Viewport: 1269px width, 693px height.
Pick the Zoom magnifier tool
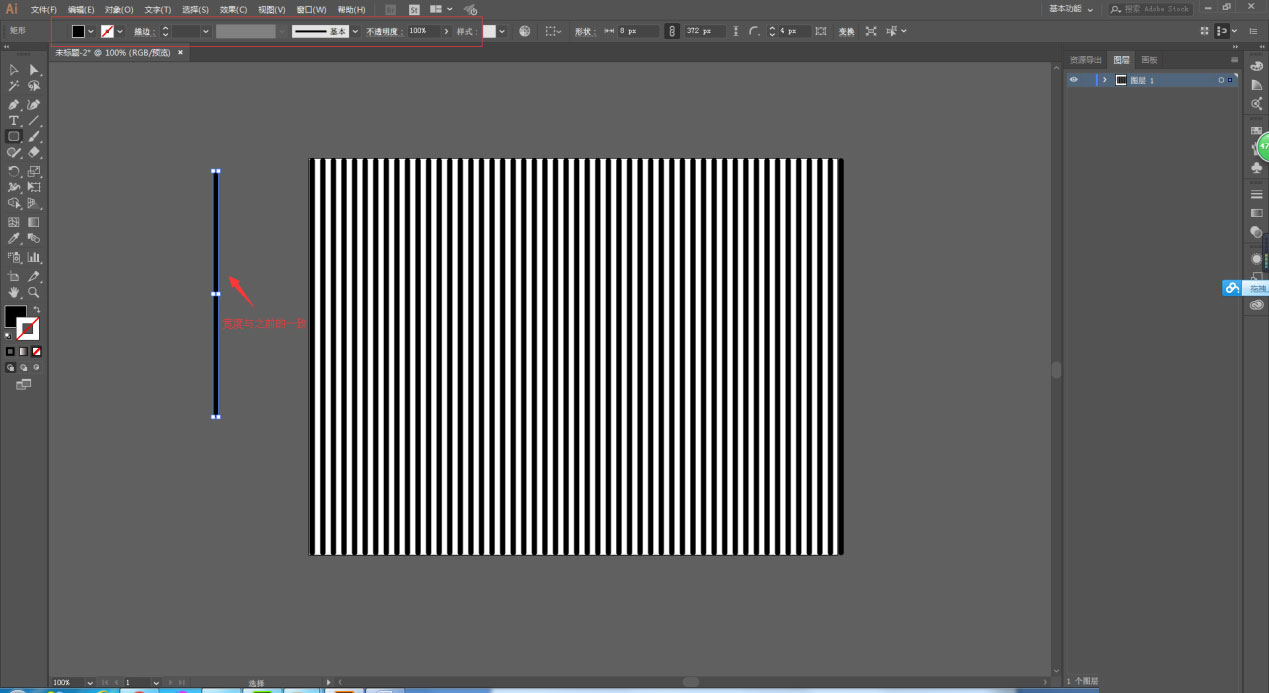point(34,292)
